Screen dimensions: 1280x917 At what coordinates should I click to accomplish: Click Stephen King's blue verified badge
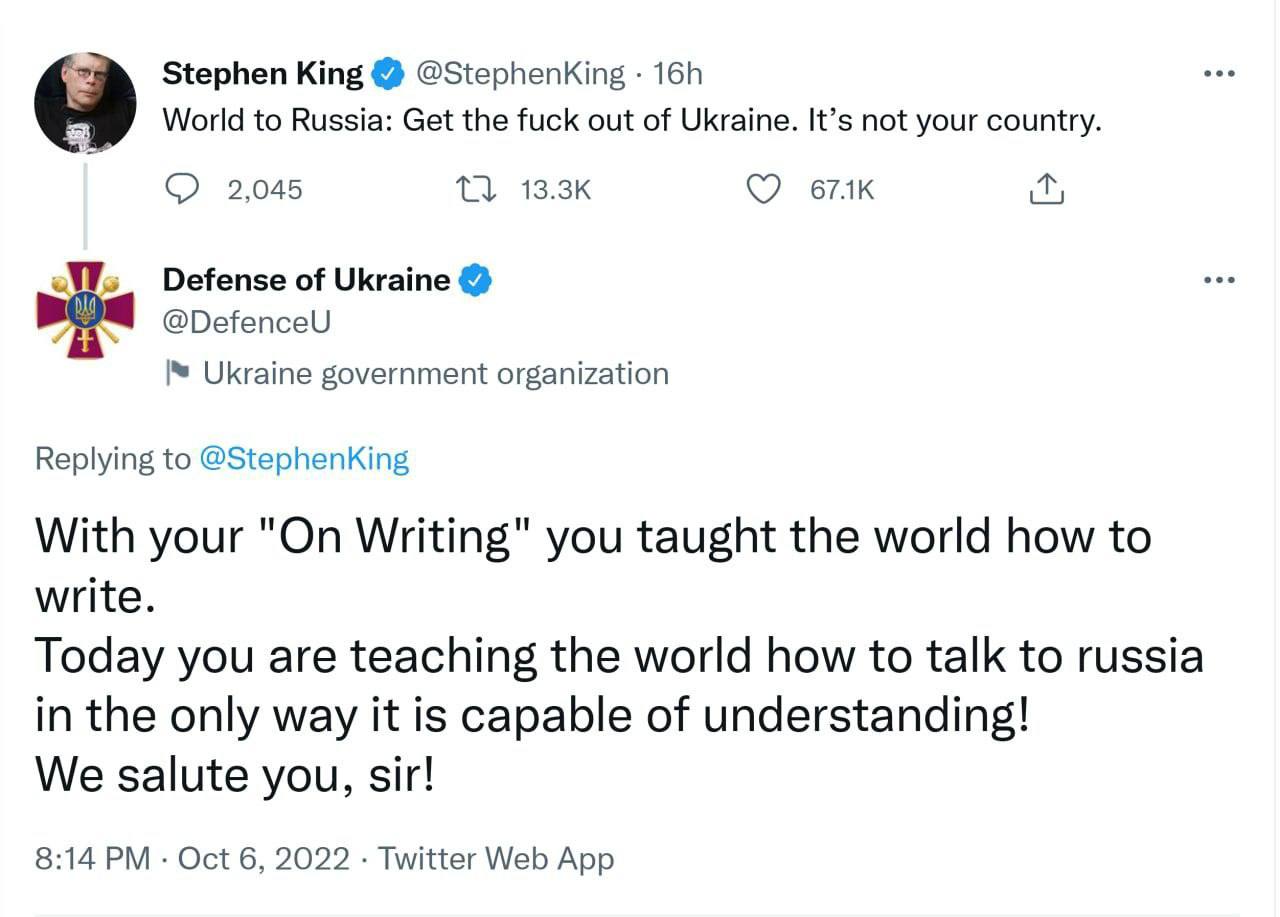pos(387,74)
